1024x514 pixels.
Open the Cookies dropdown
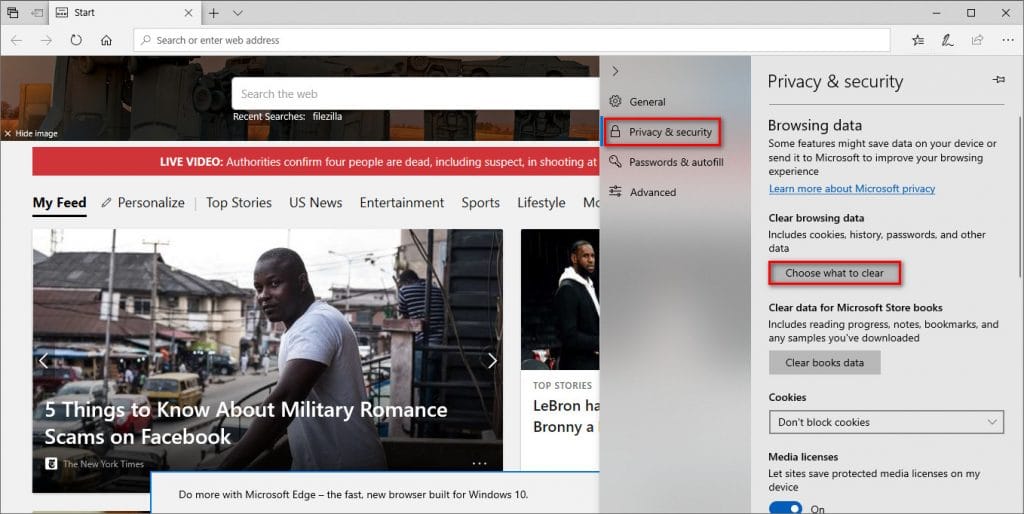click(x=886, y=422)
